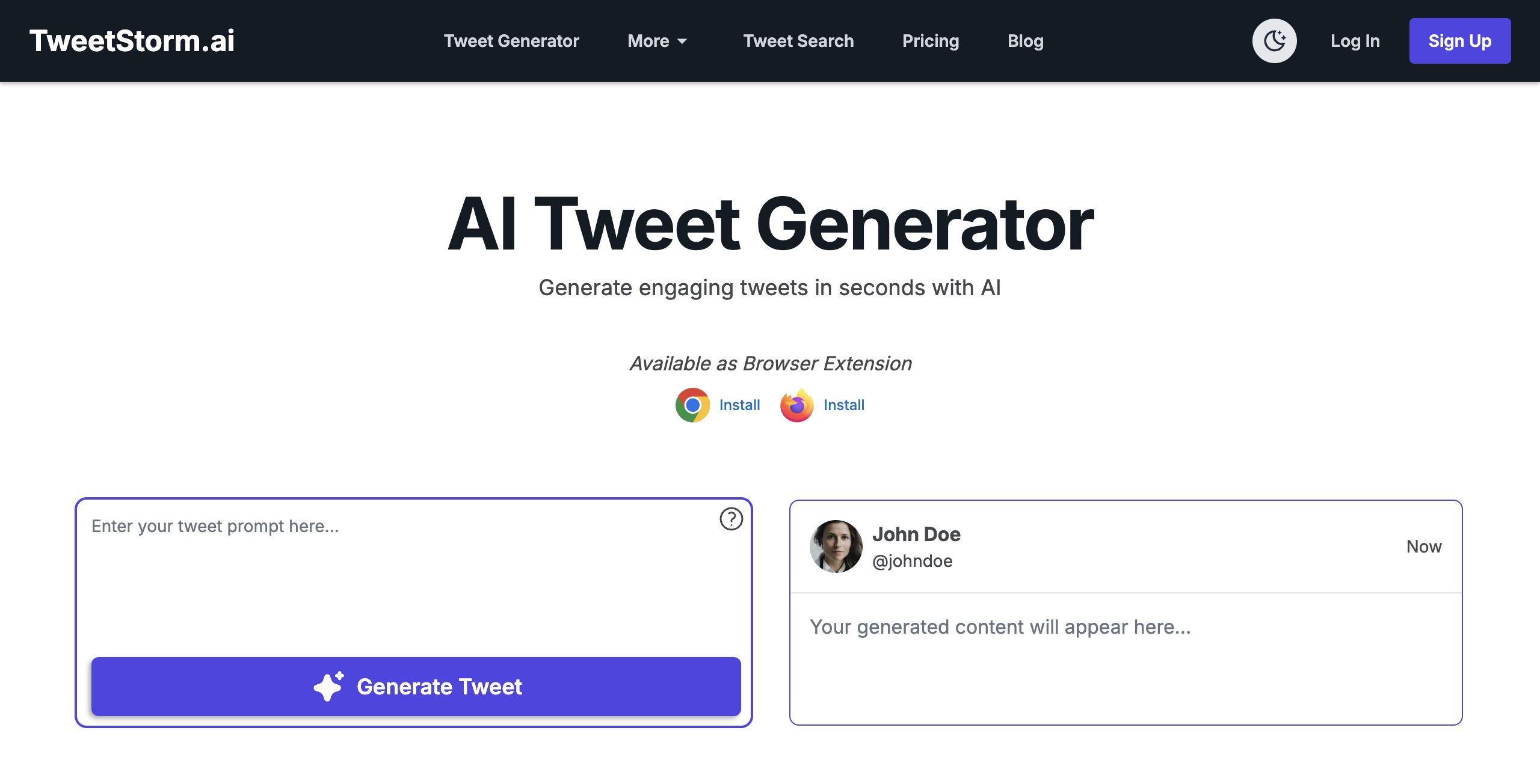Open the Tweet Generator nav item
Viewport: 1540px width, 784px height.
511,41
